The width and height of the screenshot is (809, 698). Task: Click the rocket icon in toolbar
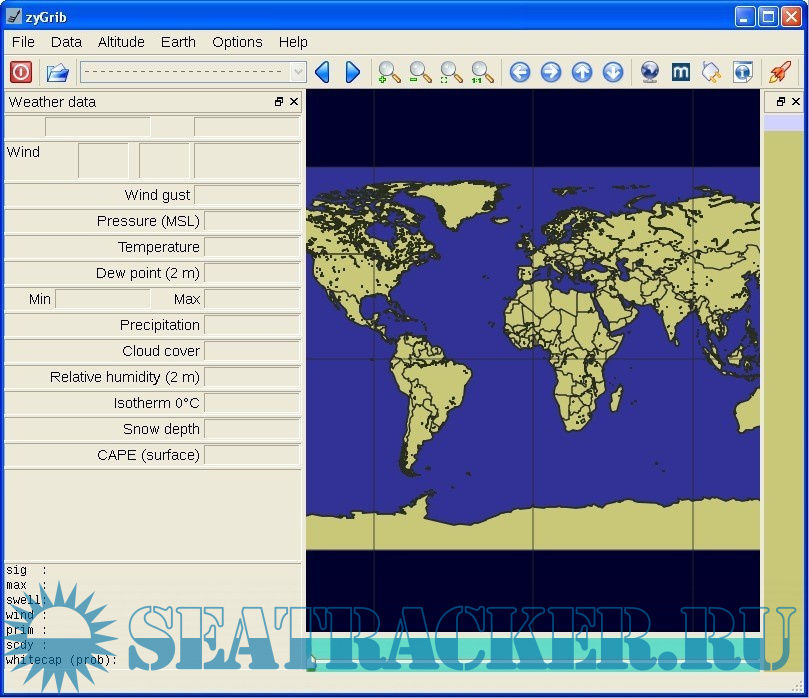click(x=779, y=72)
